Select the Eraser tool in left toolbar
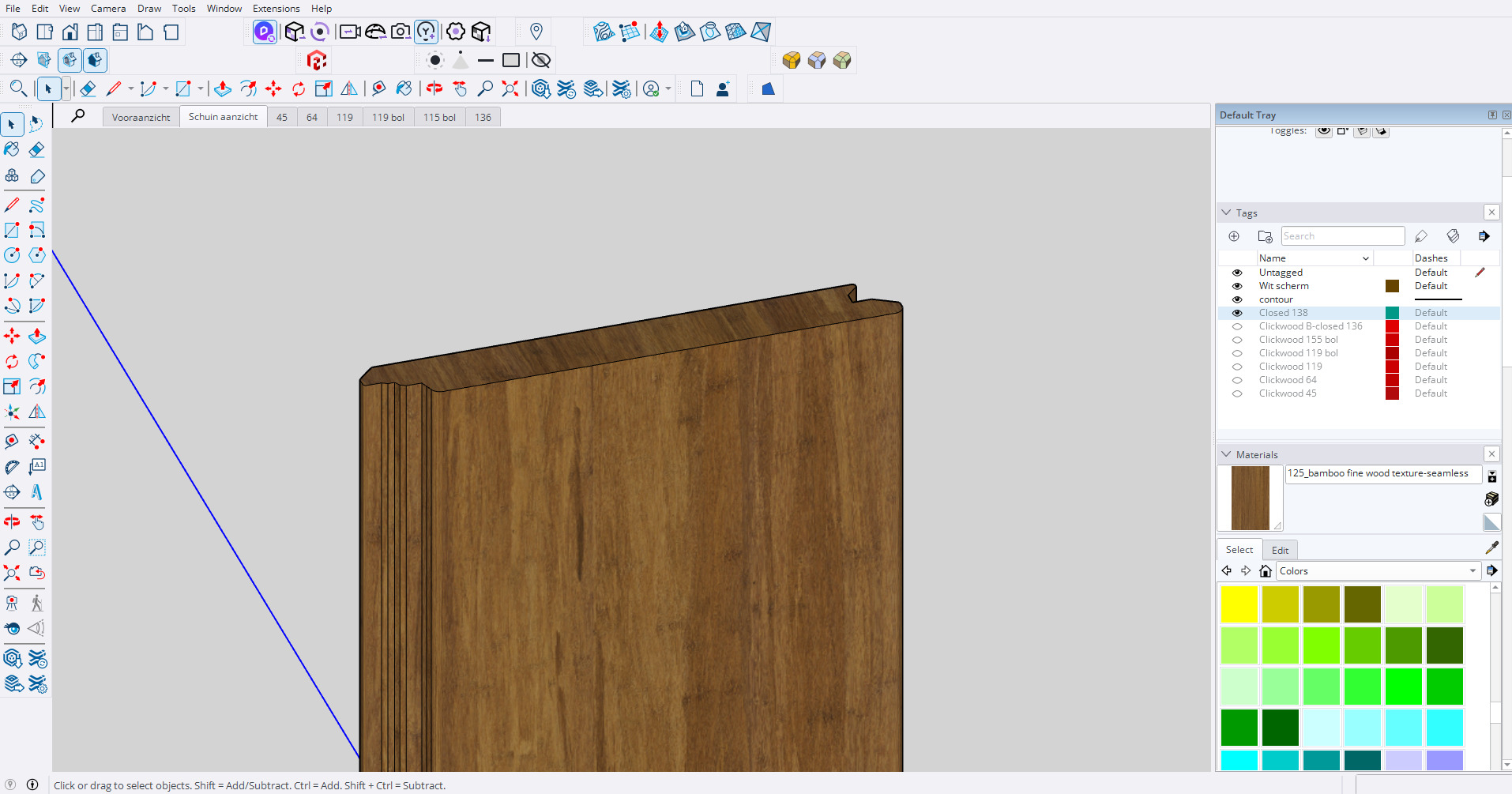 pyautogui.click(x=36, y=149)
